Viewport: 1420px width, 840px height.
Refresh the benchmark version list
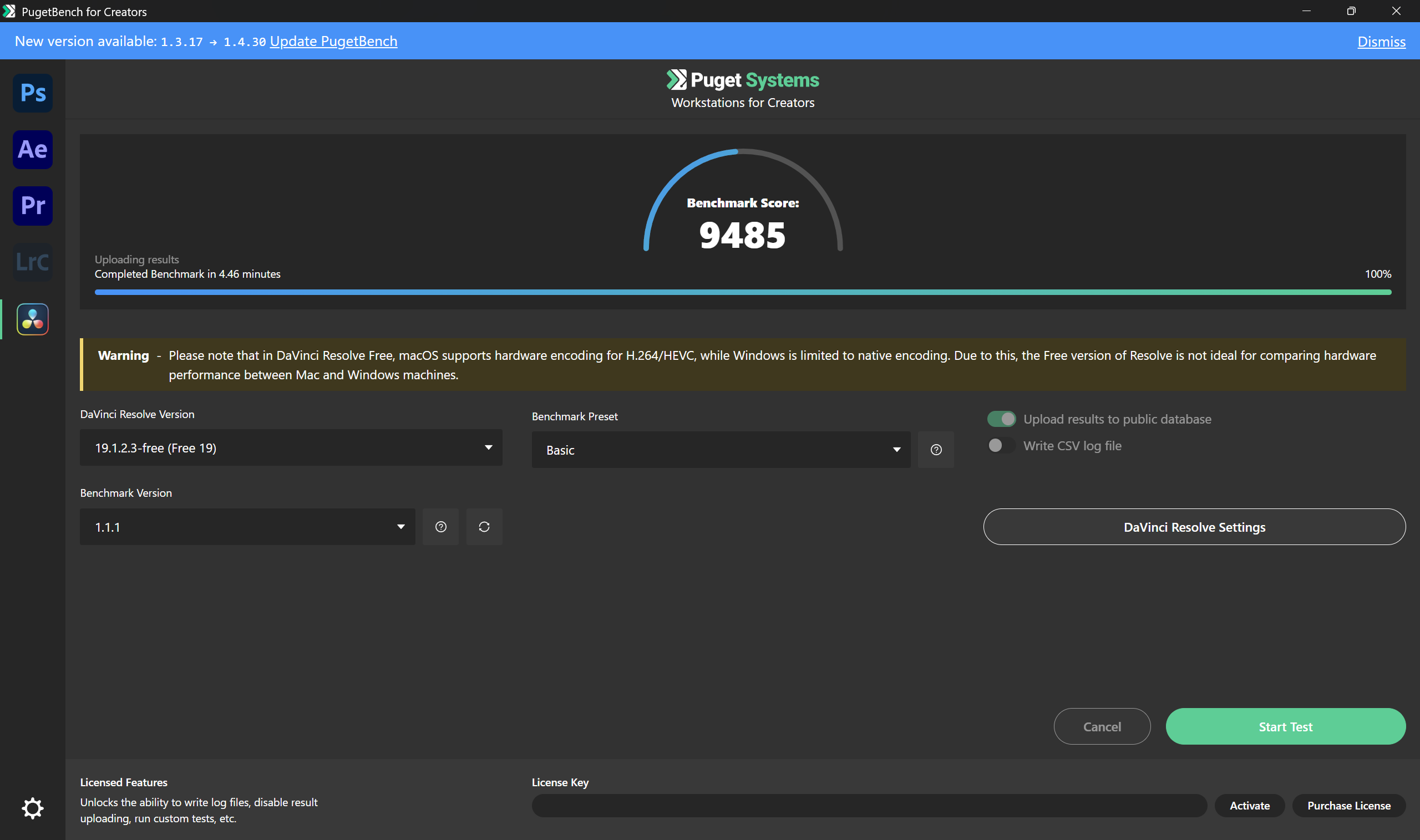coord(484,527)
